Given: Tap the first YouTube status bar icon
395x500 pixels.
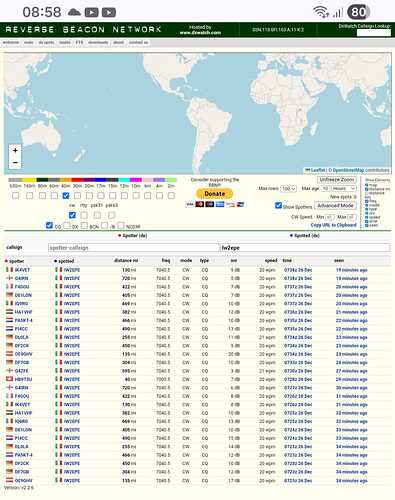Looking at the screenshot, I should 91,13.
